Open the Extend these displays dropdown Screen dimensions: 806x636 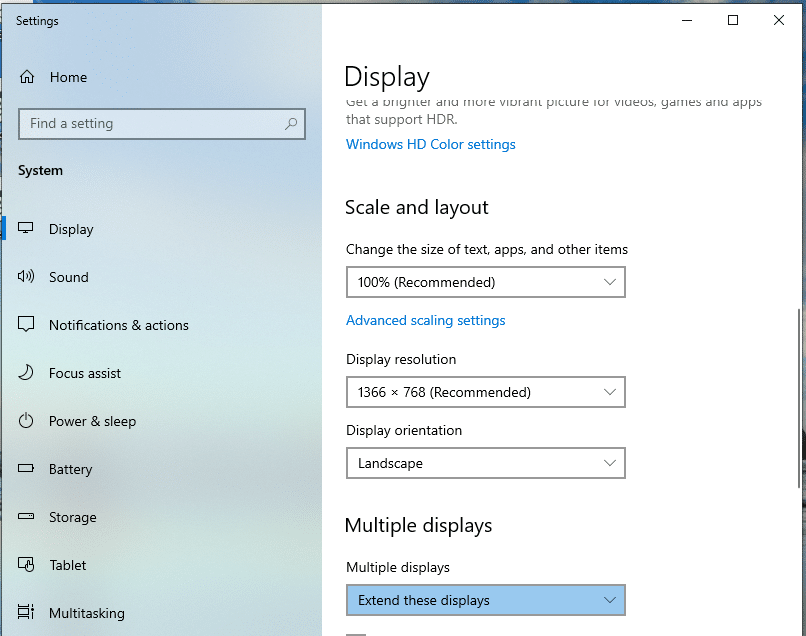[x=485, y=600]
